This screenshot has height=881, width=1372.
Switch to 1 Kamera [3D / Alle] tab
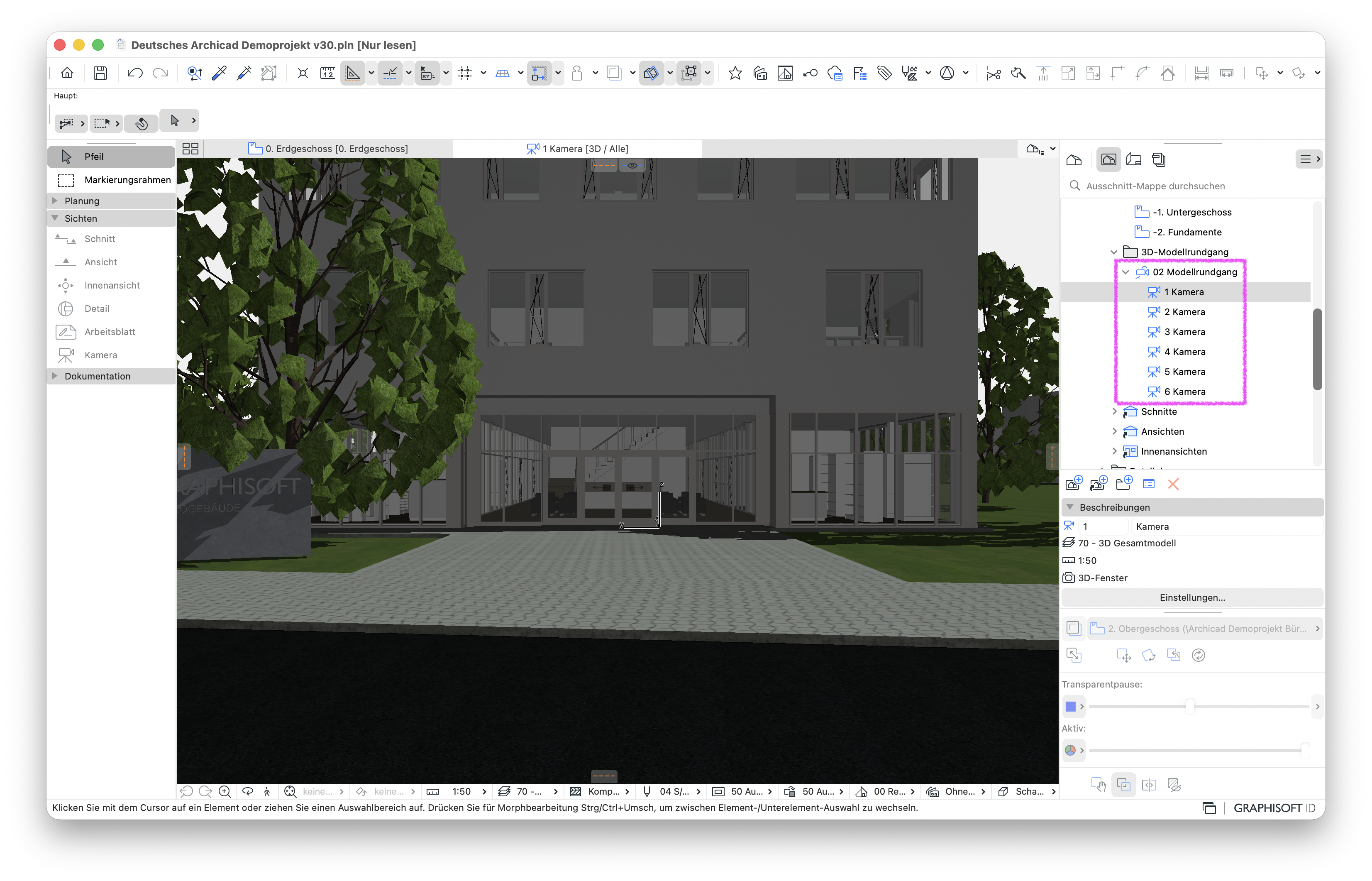[577, 149]
